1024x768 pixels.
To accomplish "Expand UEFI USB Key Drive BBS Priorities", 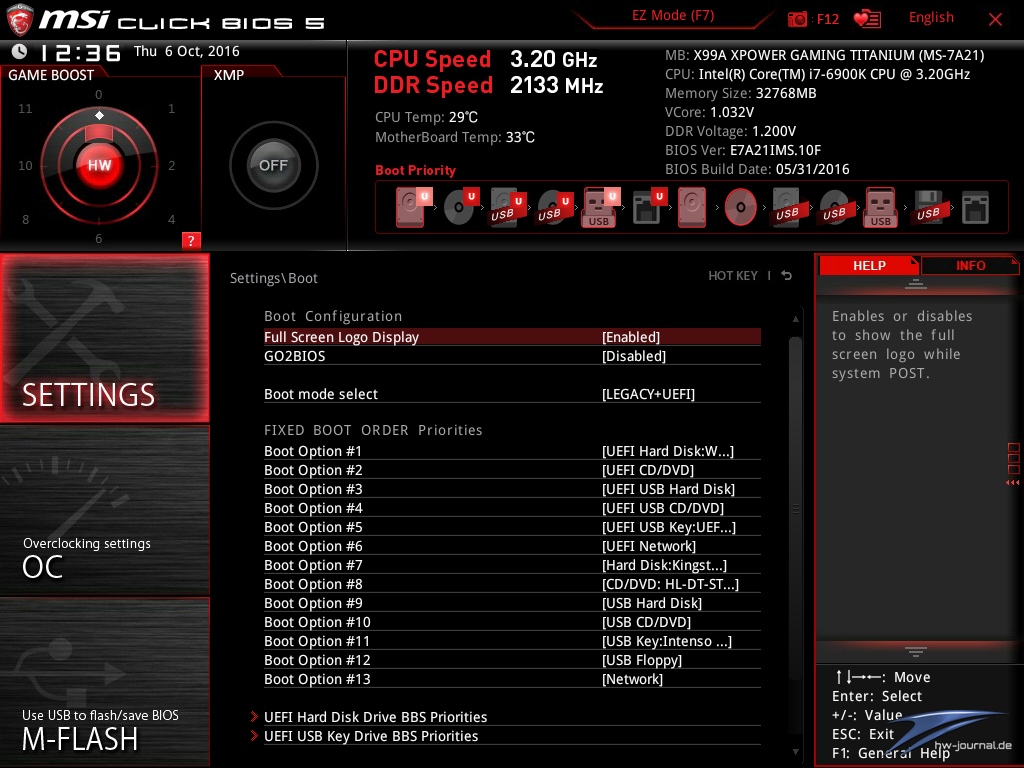I will 371,735.
